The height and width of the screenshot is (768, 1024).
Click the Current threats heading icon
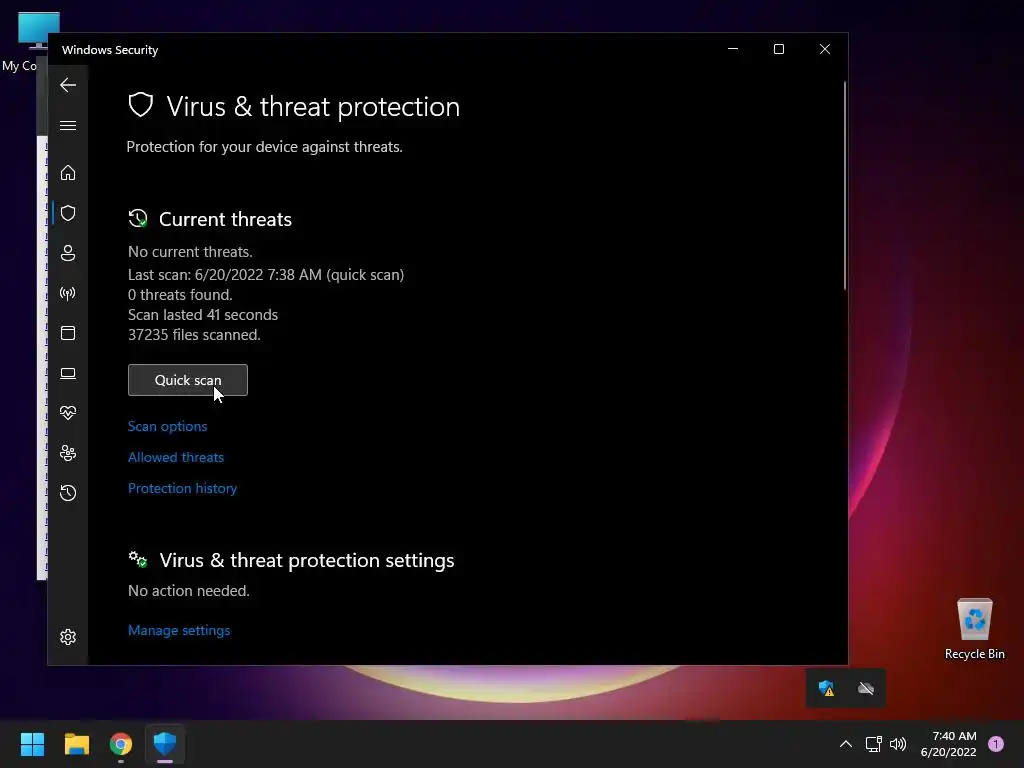(138, 219)
